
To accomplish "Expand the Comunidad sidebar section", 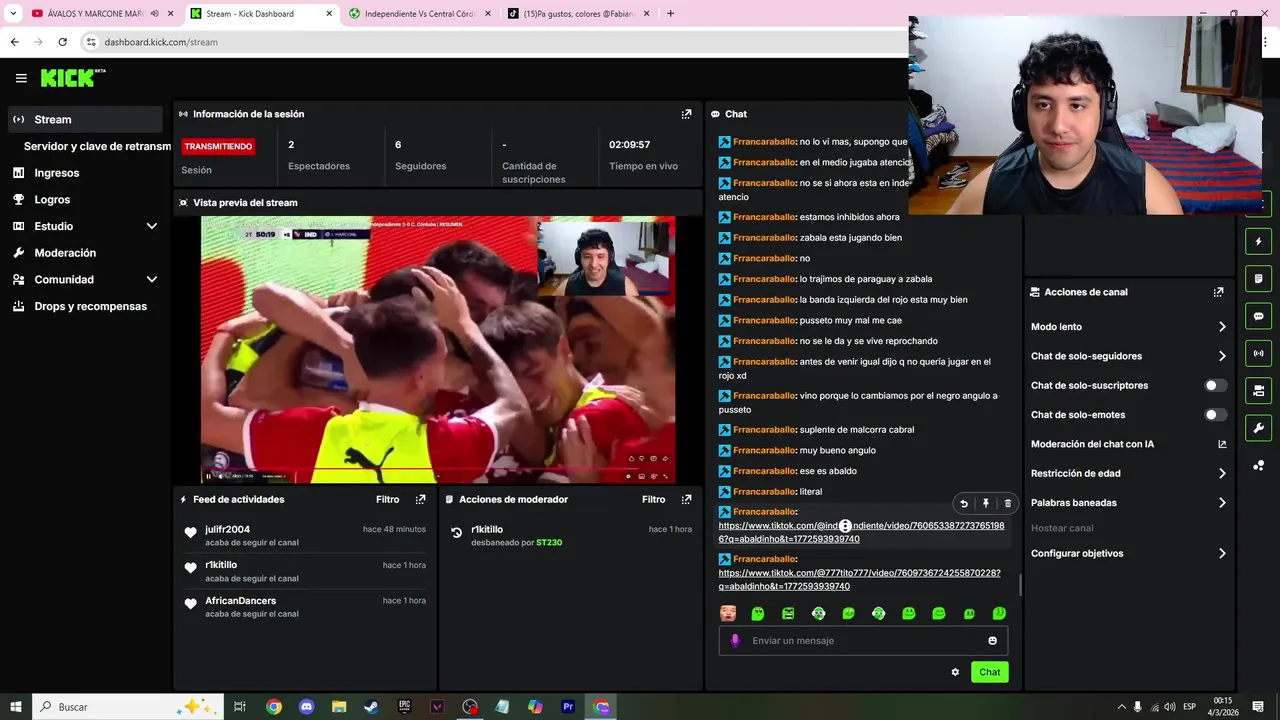I will pos(152,280).
